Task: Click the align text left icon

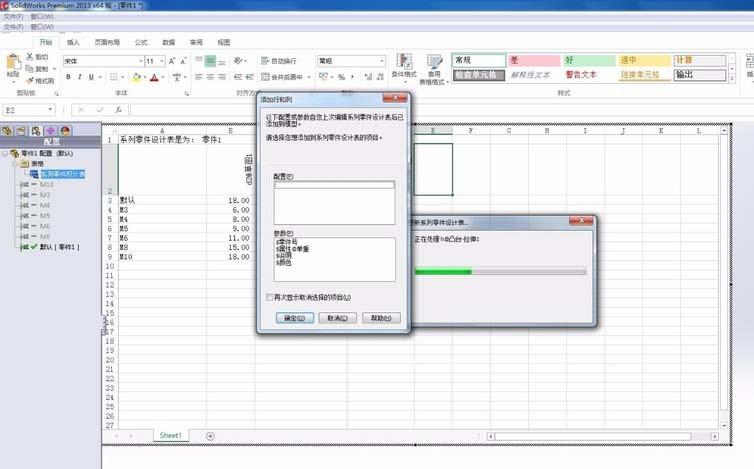Action: pyautogui.click(x=199, y=76)
